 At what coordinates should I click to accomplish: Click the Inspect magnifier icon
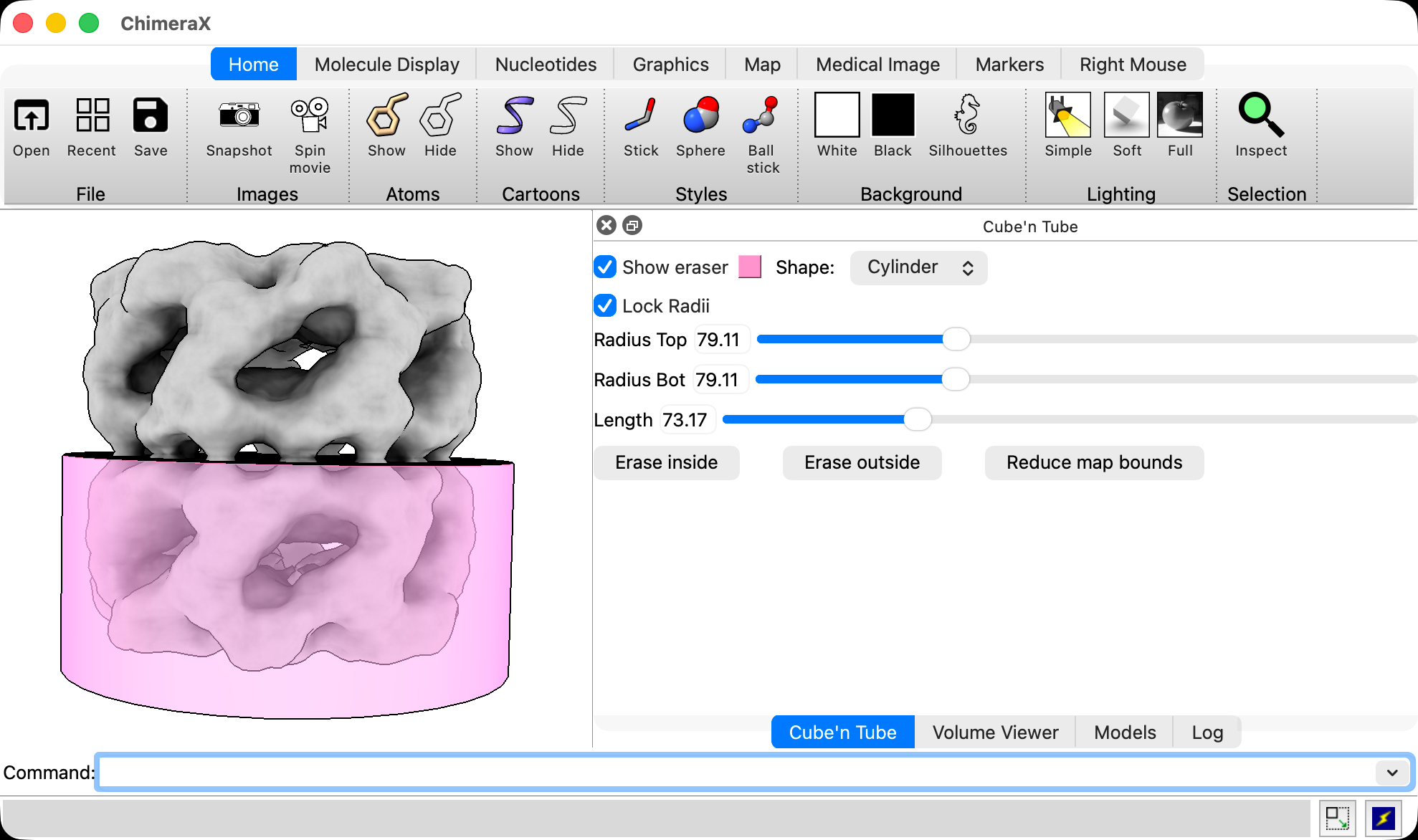(1260, 115)
